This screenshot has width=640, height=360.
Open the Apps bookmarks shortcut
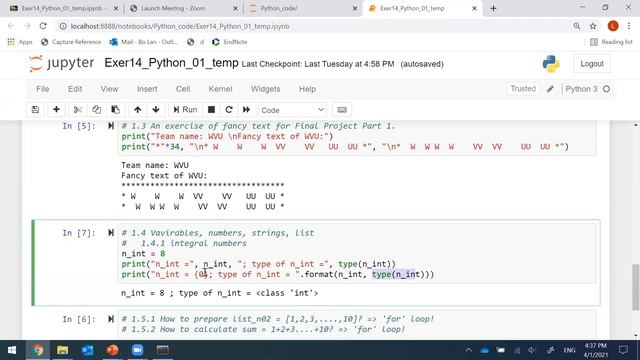coord(20,42)
